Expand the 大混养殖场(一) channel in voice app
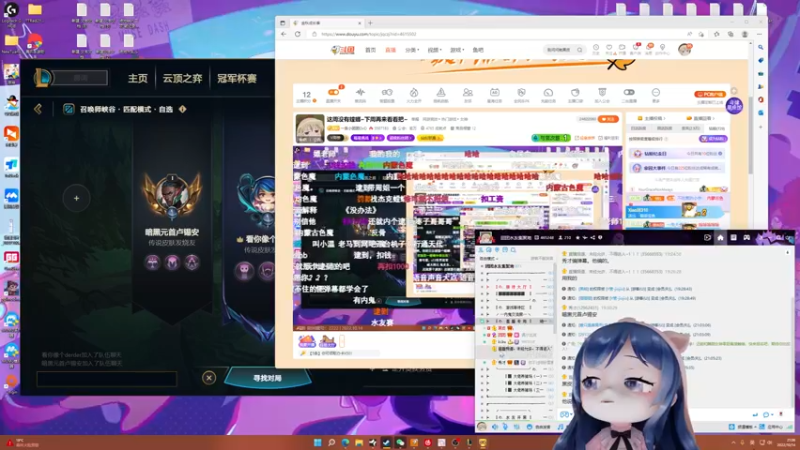The width and height of the screenshot is (800, 450). (x=523, y=376)
